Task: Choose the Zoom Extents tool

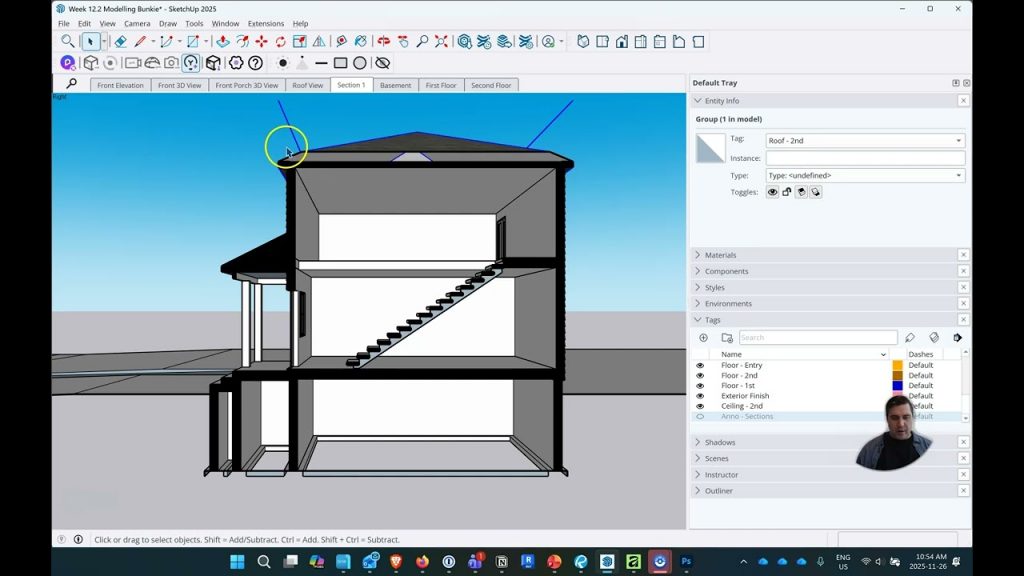Action: tap(442, 42)
